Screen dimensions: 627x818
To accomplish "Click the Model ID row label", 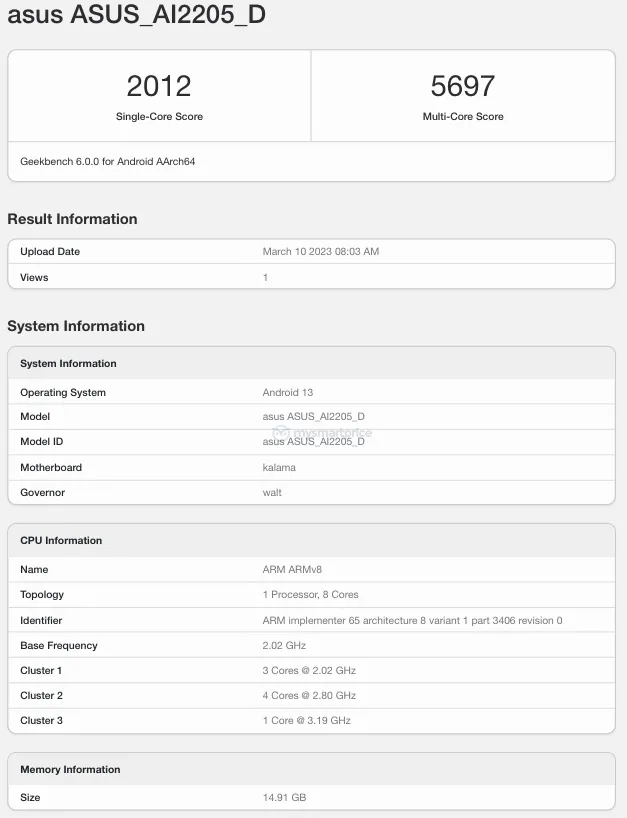I will click(42, 441).
